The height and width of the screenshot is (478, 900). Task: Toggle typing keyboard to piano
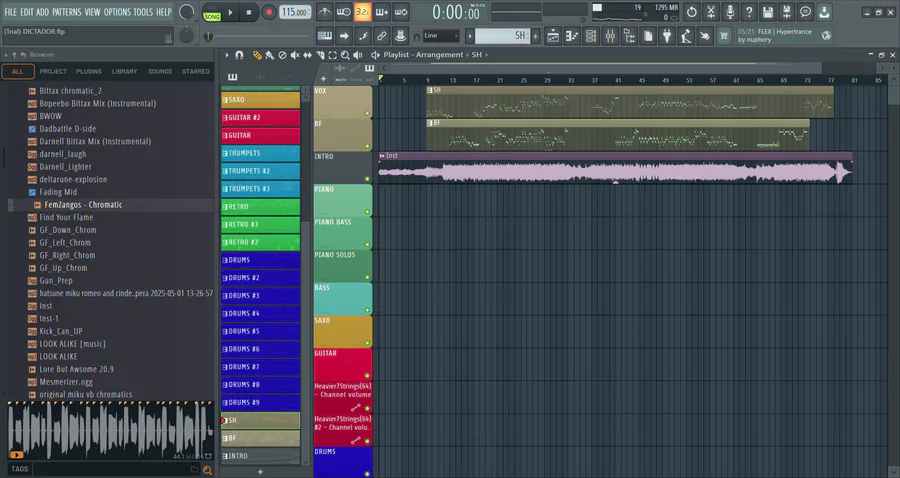pos(324,36)
